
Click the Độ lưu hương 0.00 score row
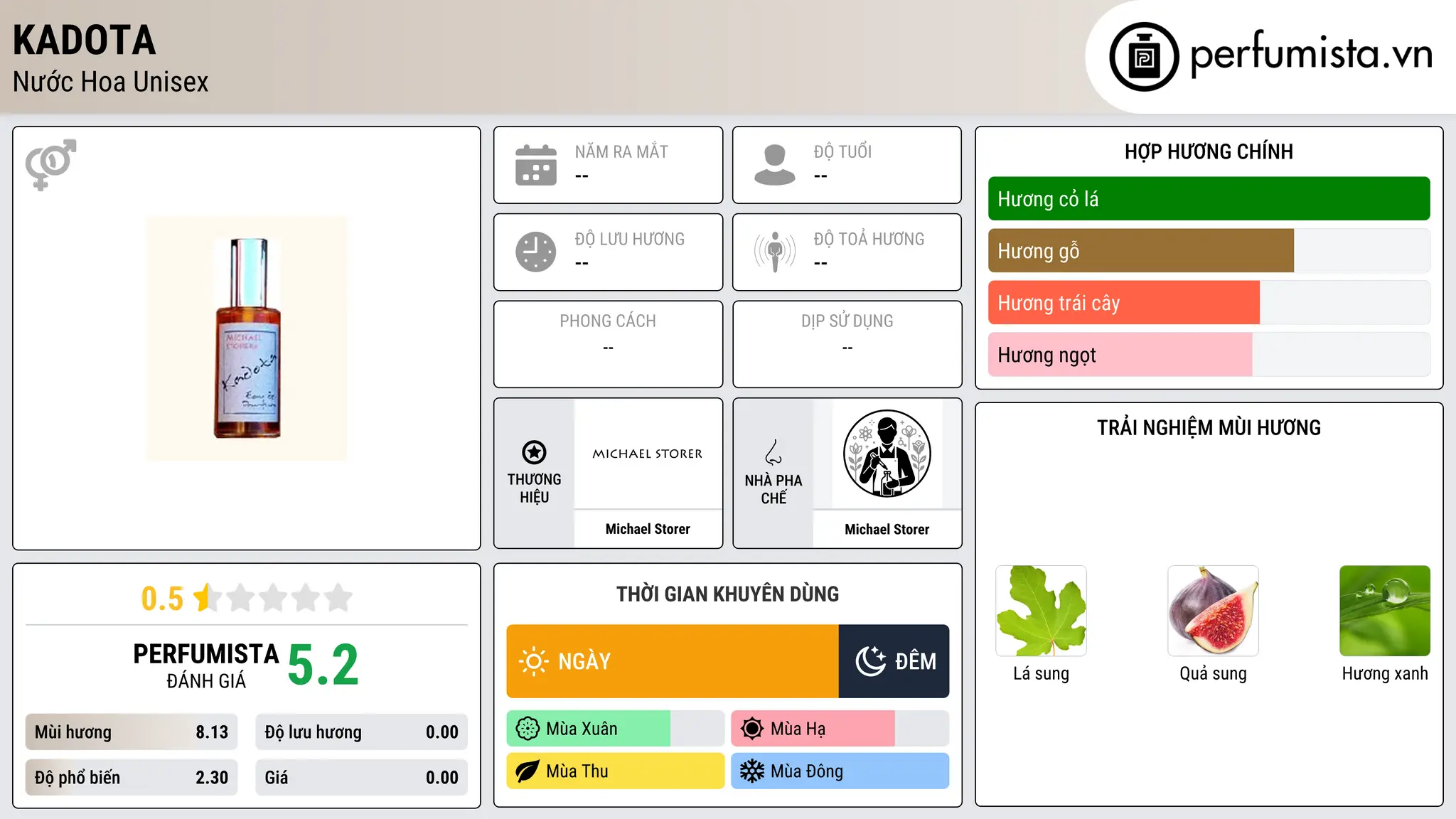coord(362,732)
